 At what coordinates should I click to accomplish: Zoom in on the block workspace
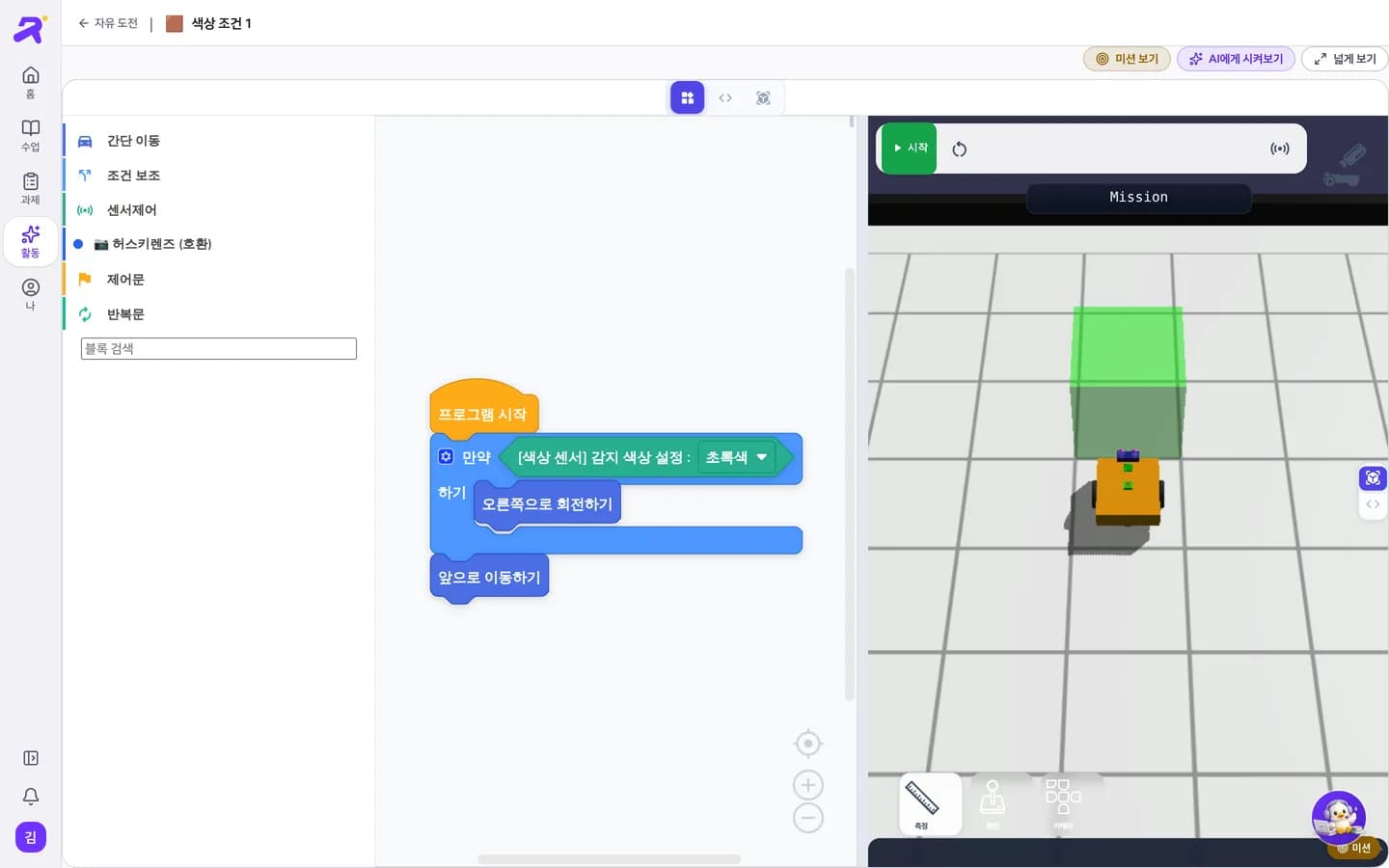click(808, 785)
